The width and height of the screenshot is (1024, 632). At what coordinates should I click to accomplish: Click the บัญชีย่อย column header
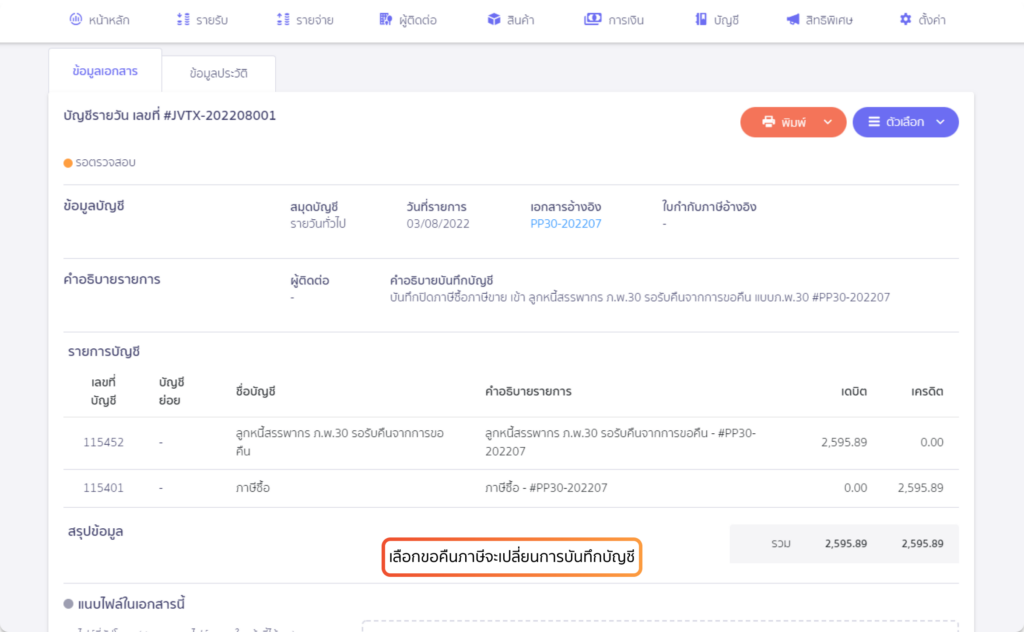(171, 391)
